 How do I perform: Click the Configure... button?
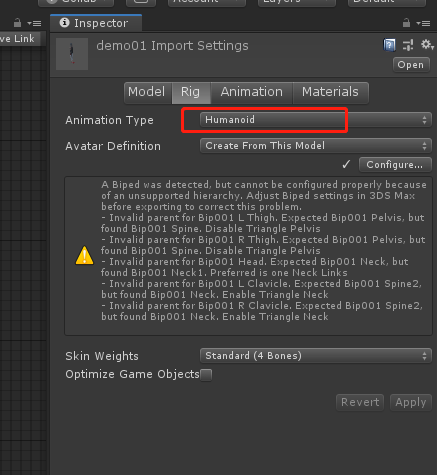[395, 165]
